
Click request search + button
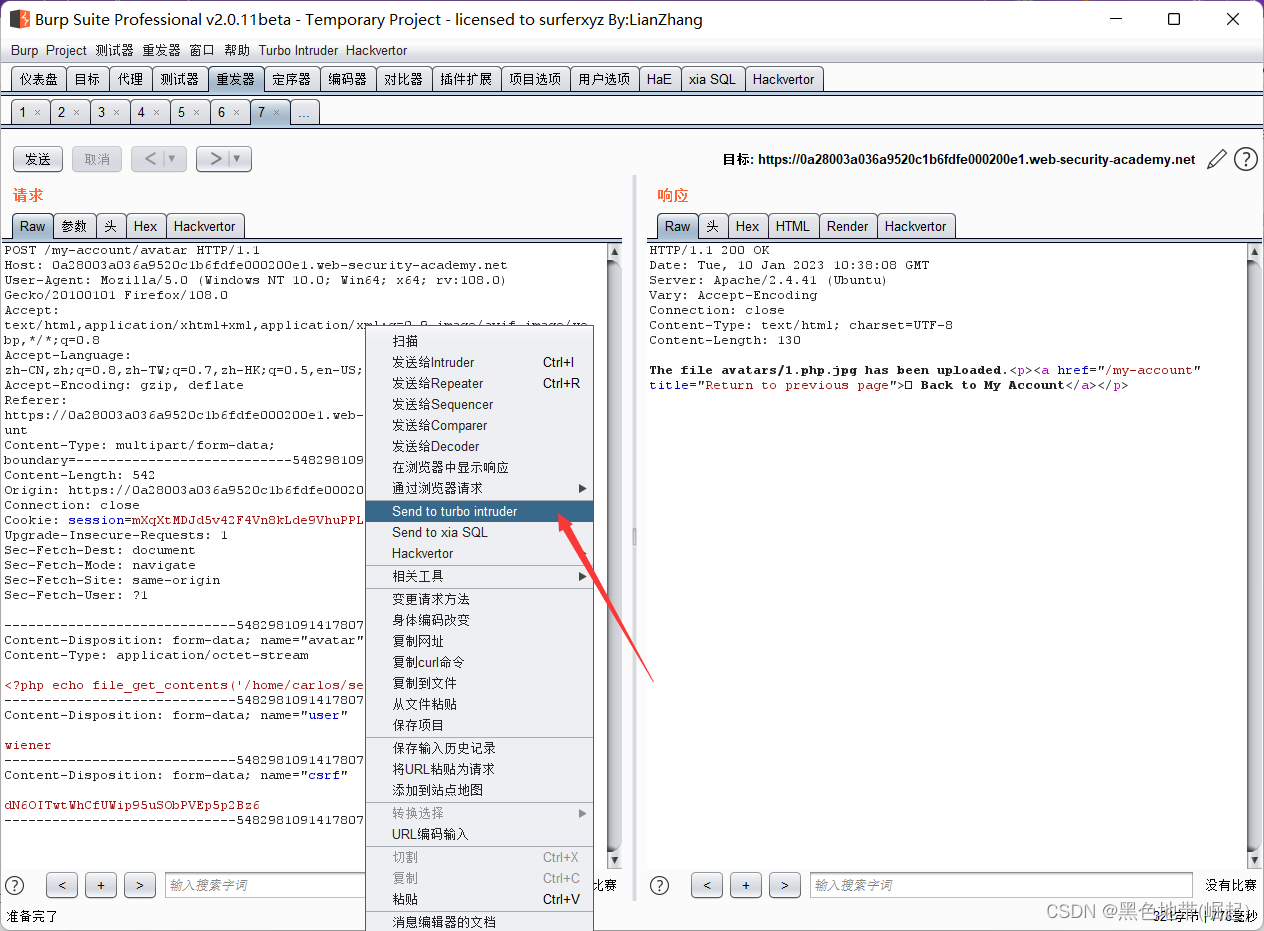click(101, 885)
